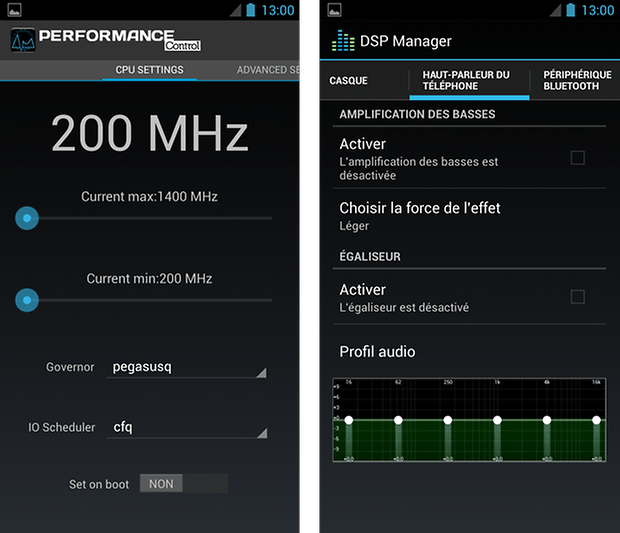The width and height of the screenshot is (620, 533).
Task: Open Choisir la force de l'effet setting
Action: pos(469,216)
